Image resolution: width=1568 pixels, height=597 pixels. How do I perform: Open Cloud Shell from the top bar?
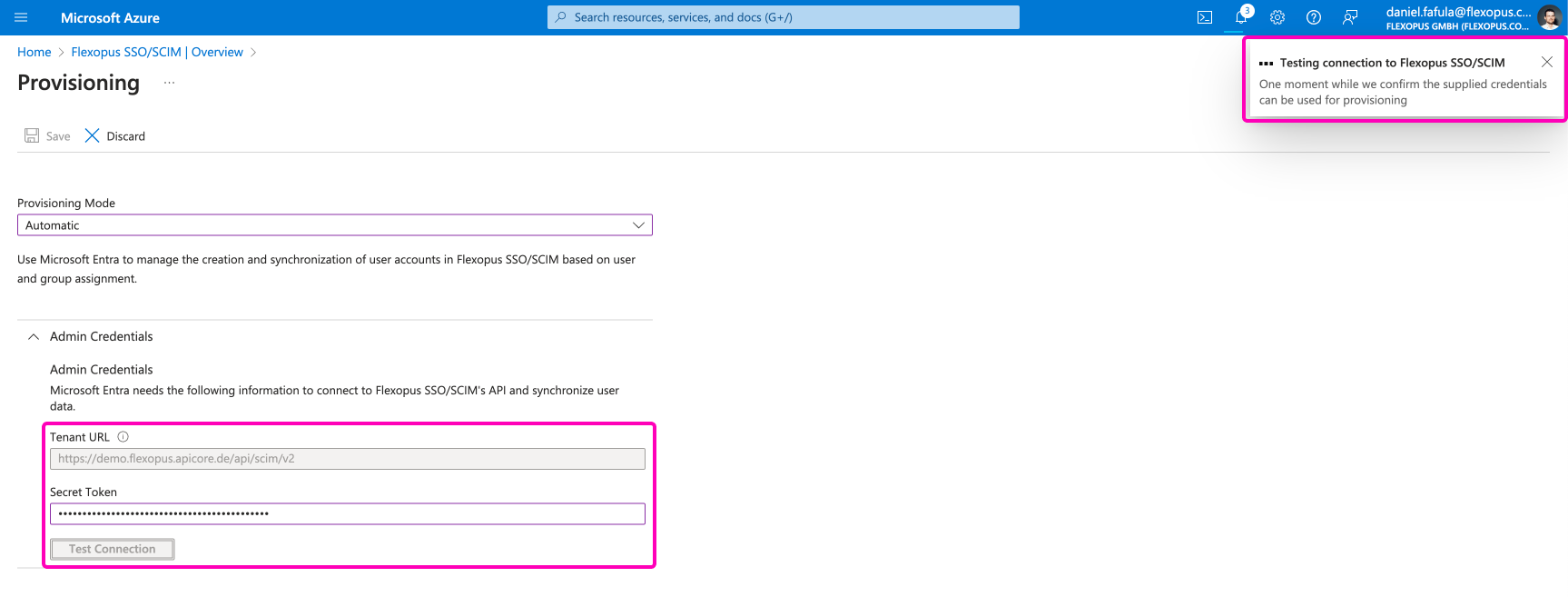point(1205,17)
